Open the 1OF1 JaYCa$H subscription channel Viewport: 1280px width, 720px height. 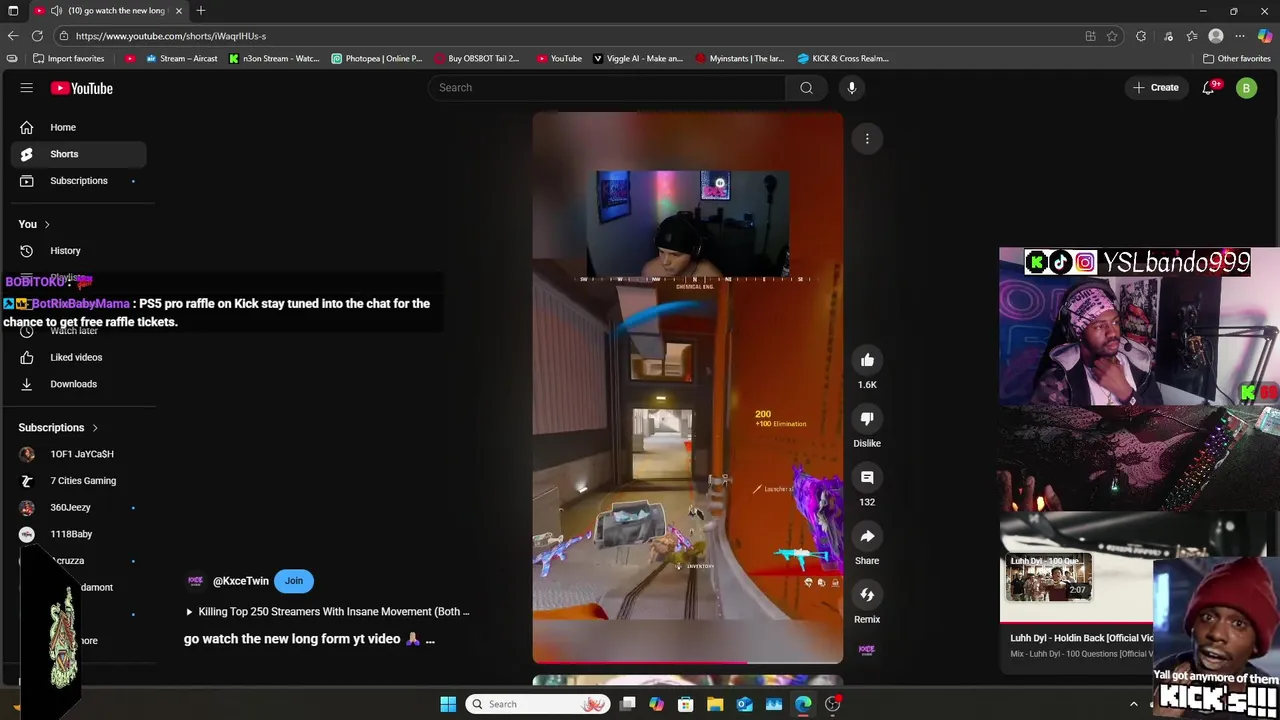click(x=79, y=454)
